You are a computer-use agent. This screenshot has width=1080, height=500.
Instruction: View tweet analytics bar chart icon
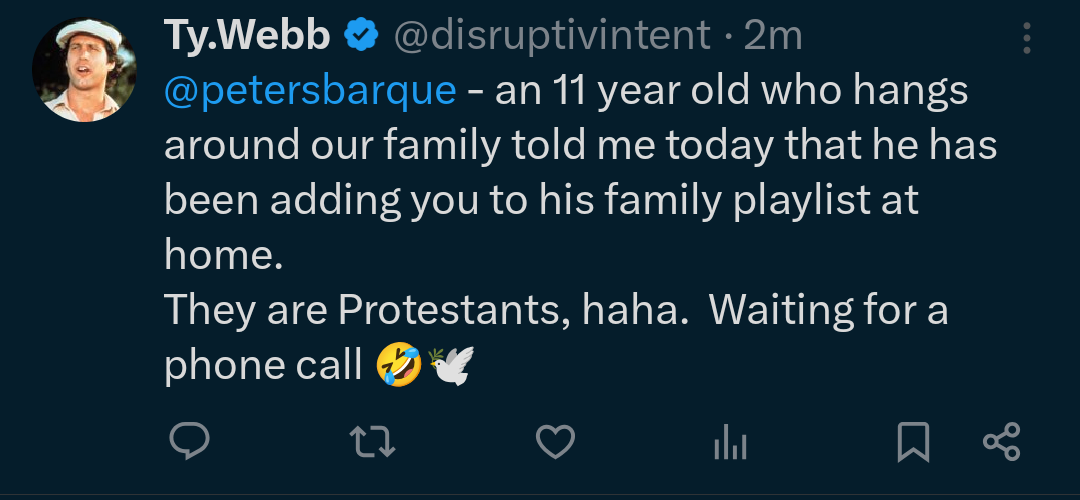point(731,441)
